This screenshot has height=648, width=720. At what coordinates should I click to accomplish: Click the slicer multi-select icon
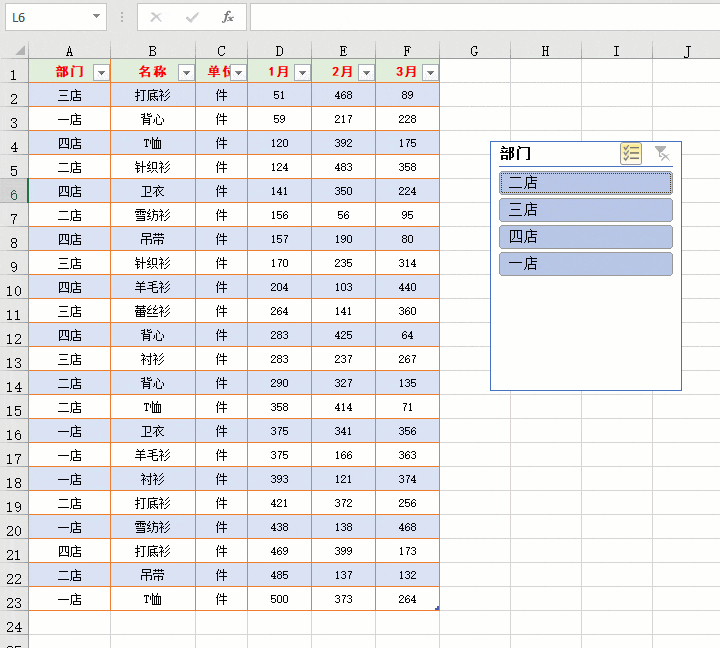[631, 153]
